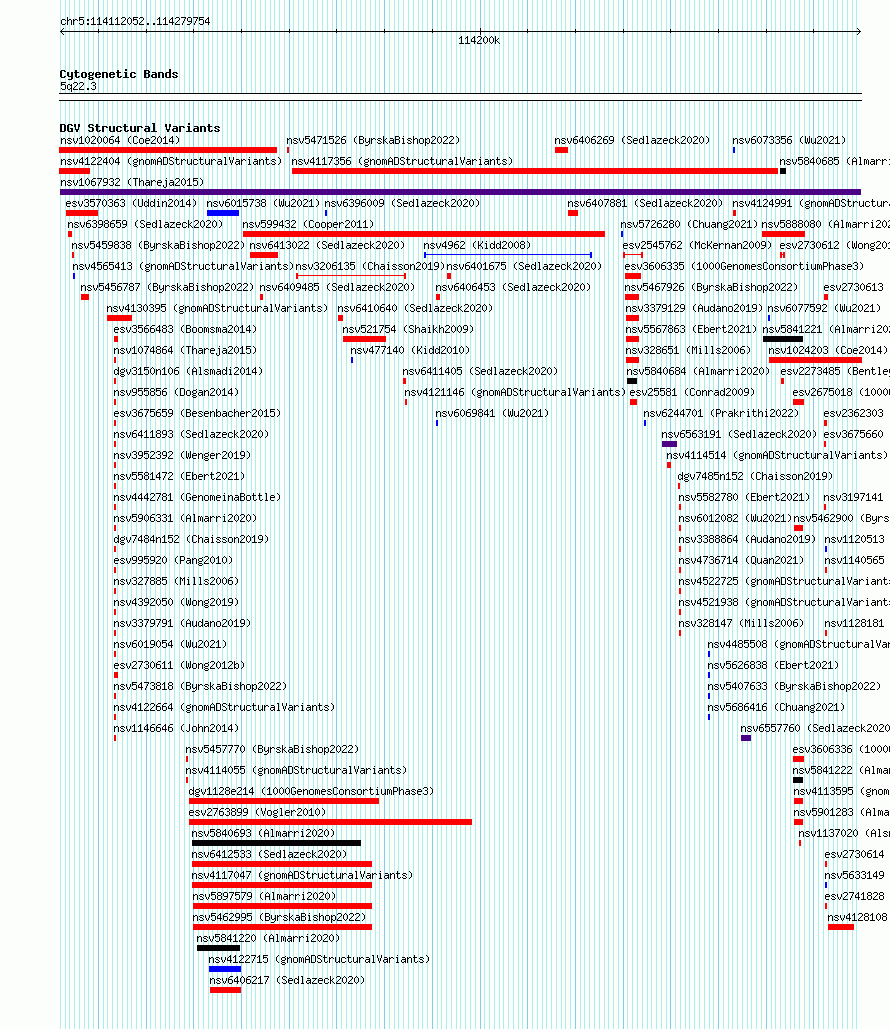Select nsv4130395 (gnomADStructuralVariants) label

217,308
